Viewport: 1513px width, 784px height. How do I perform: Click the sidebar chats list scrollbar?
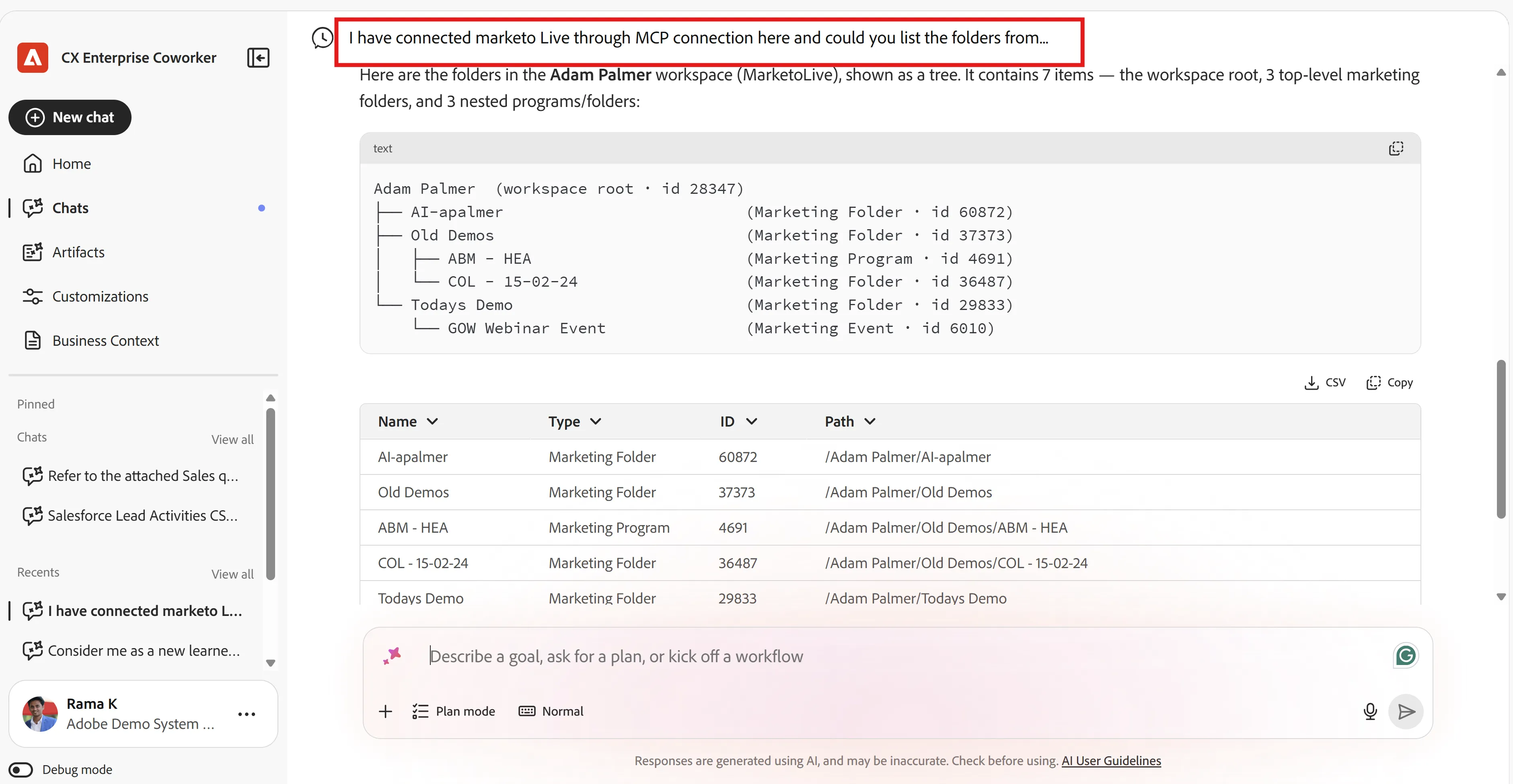pos(270,493)
